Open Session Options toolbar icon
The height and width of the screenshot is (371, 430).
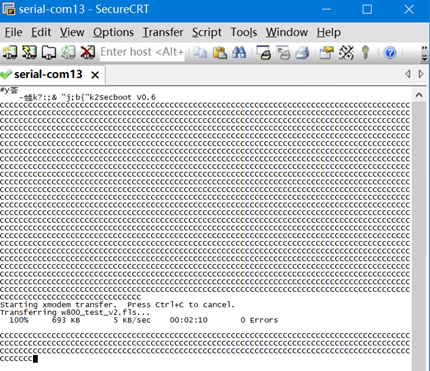pos(326,53)
